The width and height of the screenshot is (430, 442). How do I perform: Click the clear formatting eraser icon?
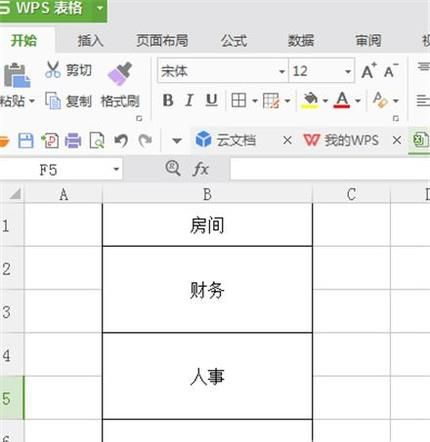click(x=380, y=100)
